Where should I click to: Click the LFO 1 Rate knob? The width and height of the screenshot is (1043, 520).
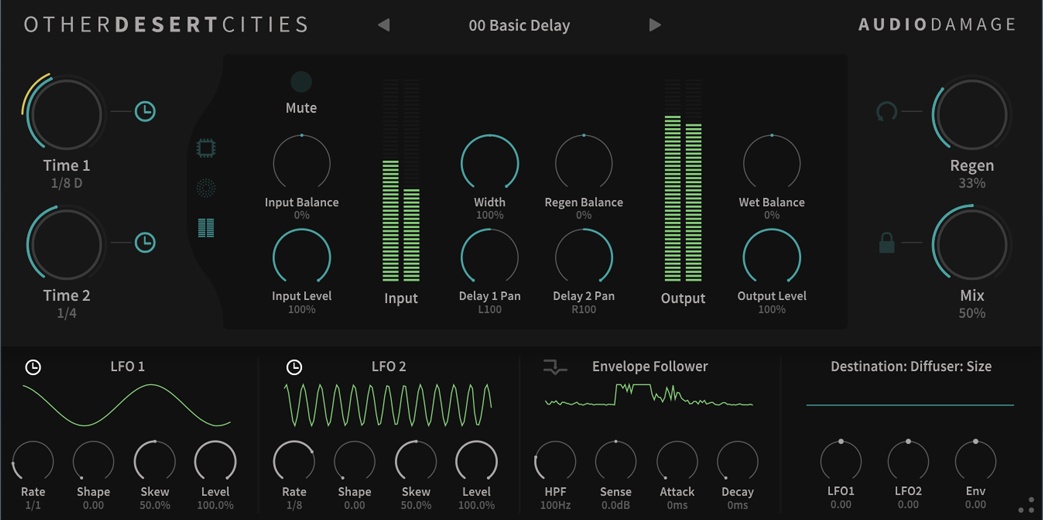click(33, 461)
